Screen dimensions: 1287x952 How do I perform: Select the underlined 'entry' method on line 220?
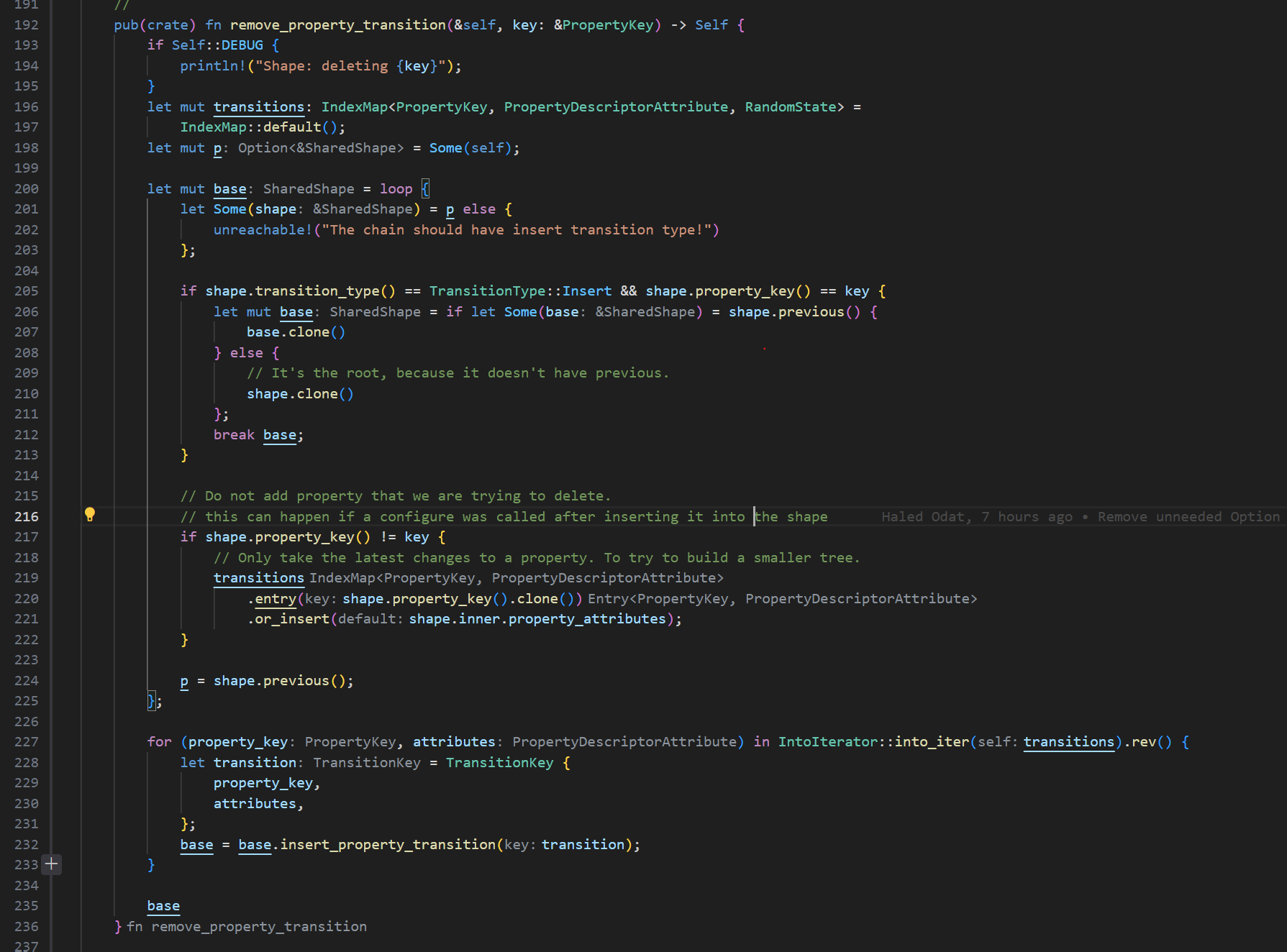pyautogui.click(x=276, y=598)
